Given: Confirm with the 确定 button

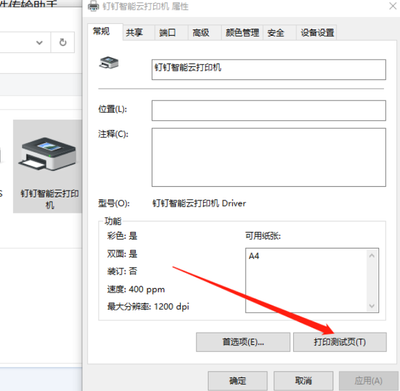Looking at the screenshot, I should tap(238, 380).
